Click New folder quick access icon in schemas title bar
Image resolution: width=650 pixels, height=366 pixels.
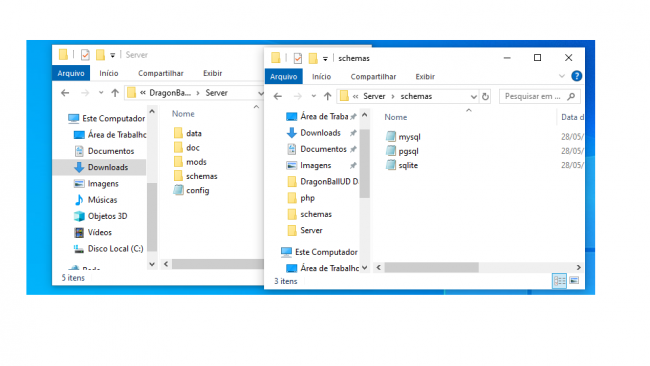coord(313,58)
